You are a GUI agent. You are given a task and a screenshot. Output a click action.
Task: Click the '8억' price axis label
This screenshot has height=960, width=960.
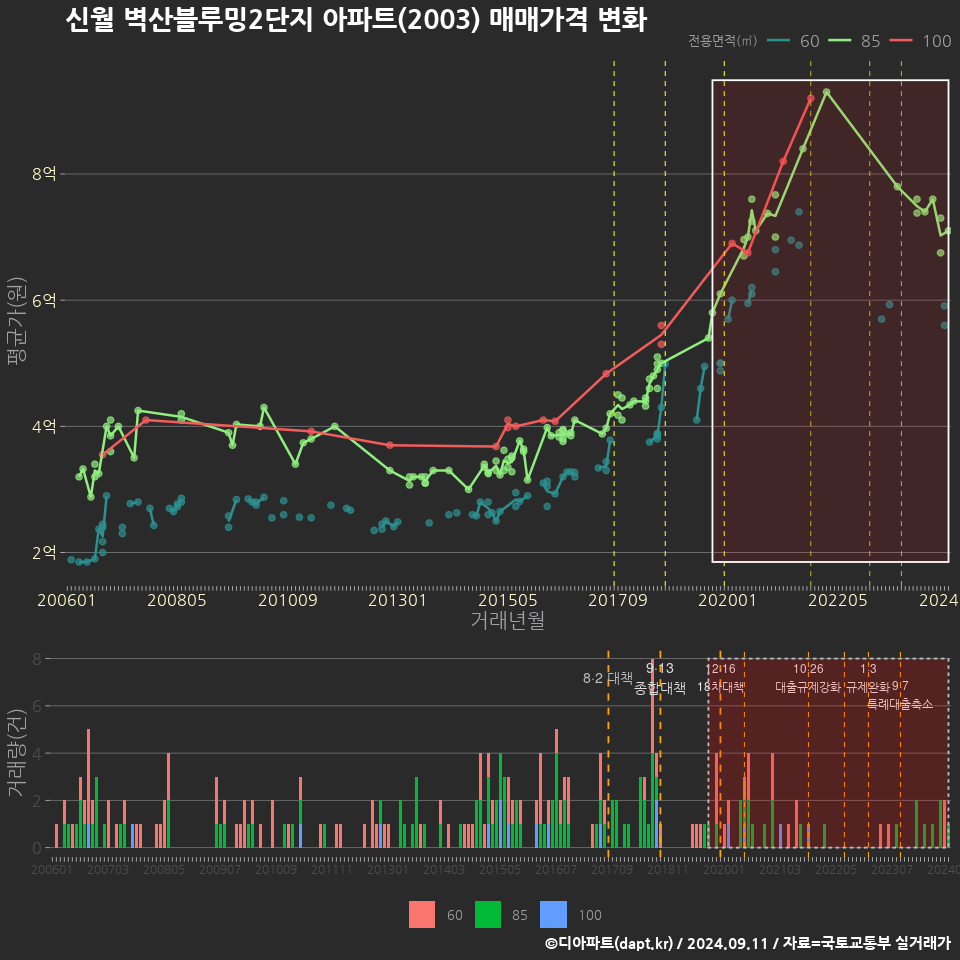click(x=44, y=174)
